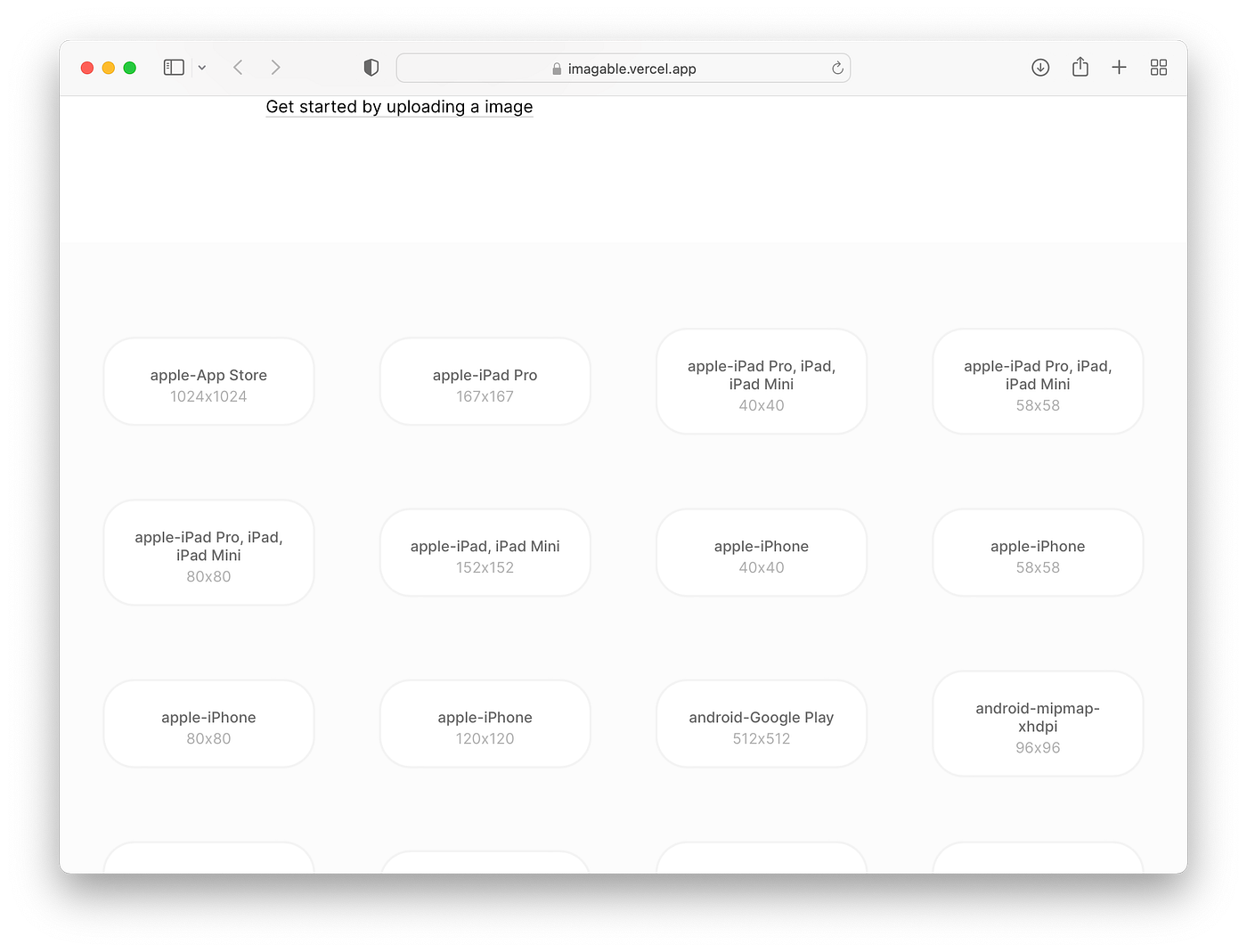Image resolution: width=1247 pixels, height=952 pixels.
Task: Select the apple-iPad Pro 167x167 card
Action: 485,381
